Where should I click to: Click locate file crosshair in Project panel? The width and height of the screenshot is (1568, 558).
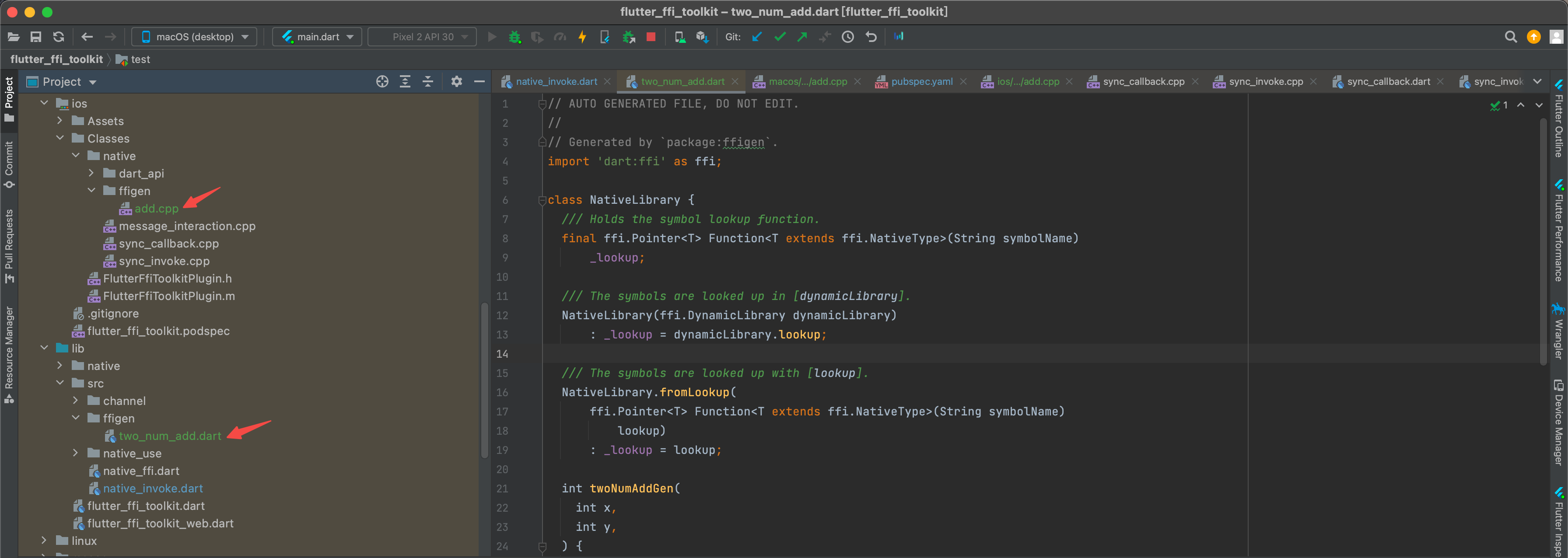coord(381,81)
